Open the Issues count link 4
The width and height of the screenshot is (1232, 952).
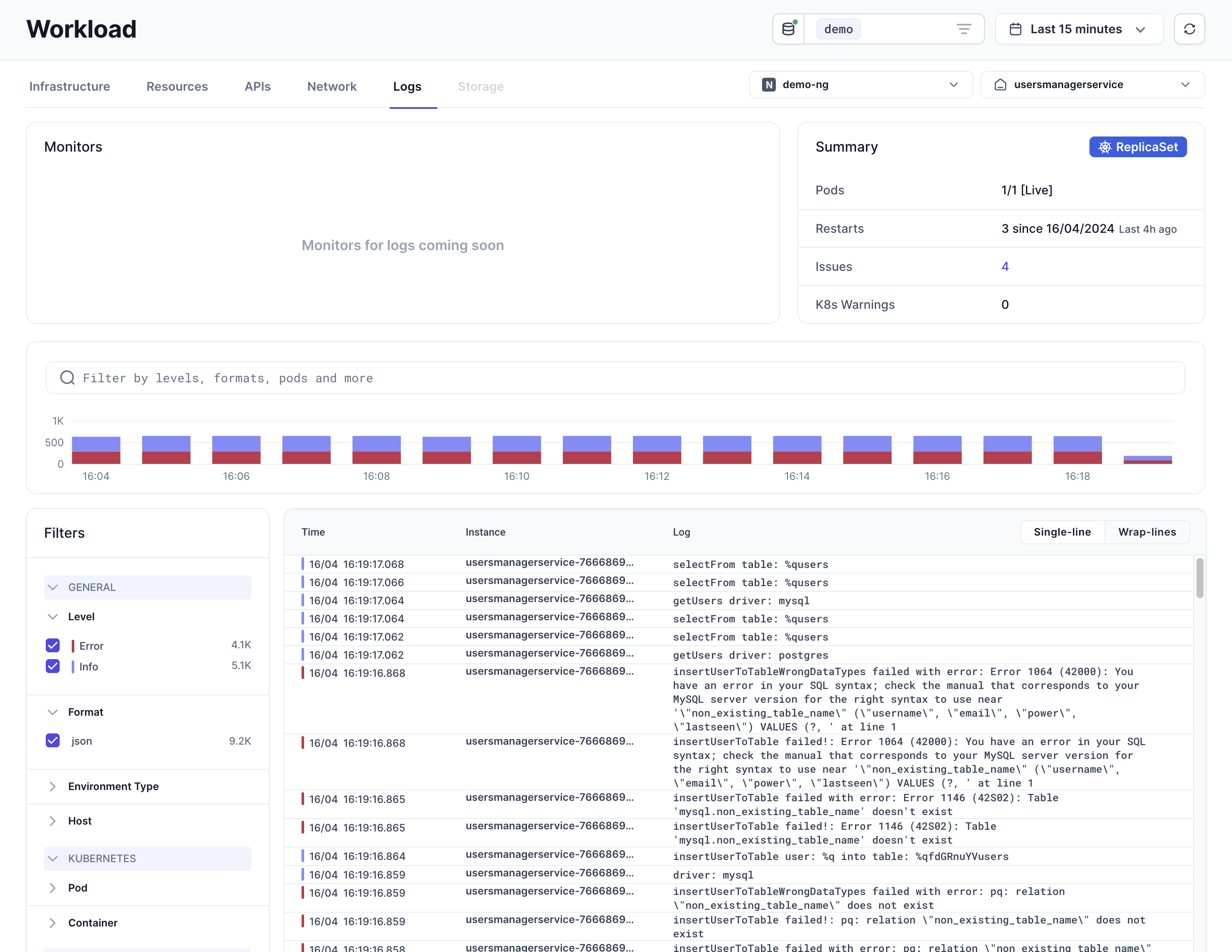click(1005, 267)
